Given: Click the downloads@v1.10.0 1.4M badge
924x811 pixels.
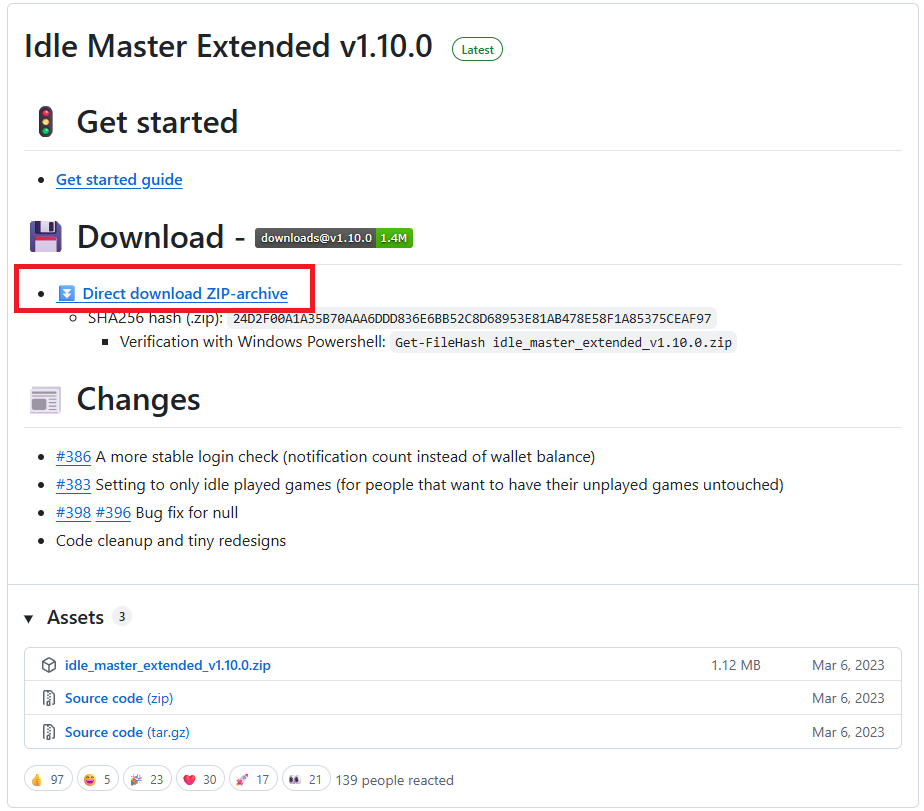Looking at the screenshot, I should point(334,238).
